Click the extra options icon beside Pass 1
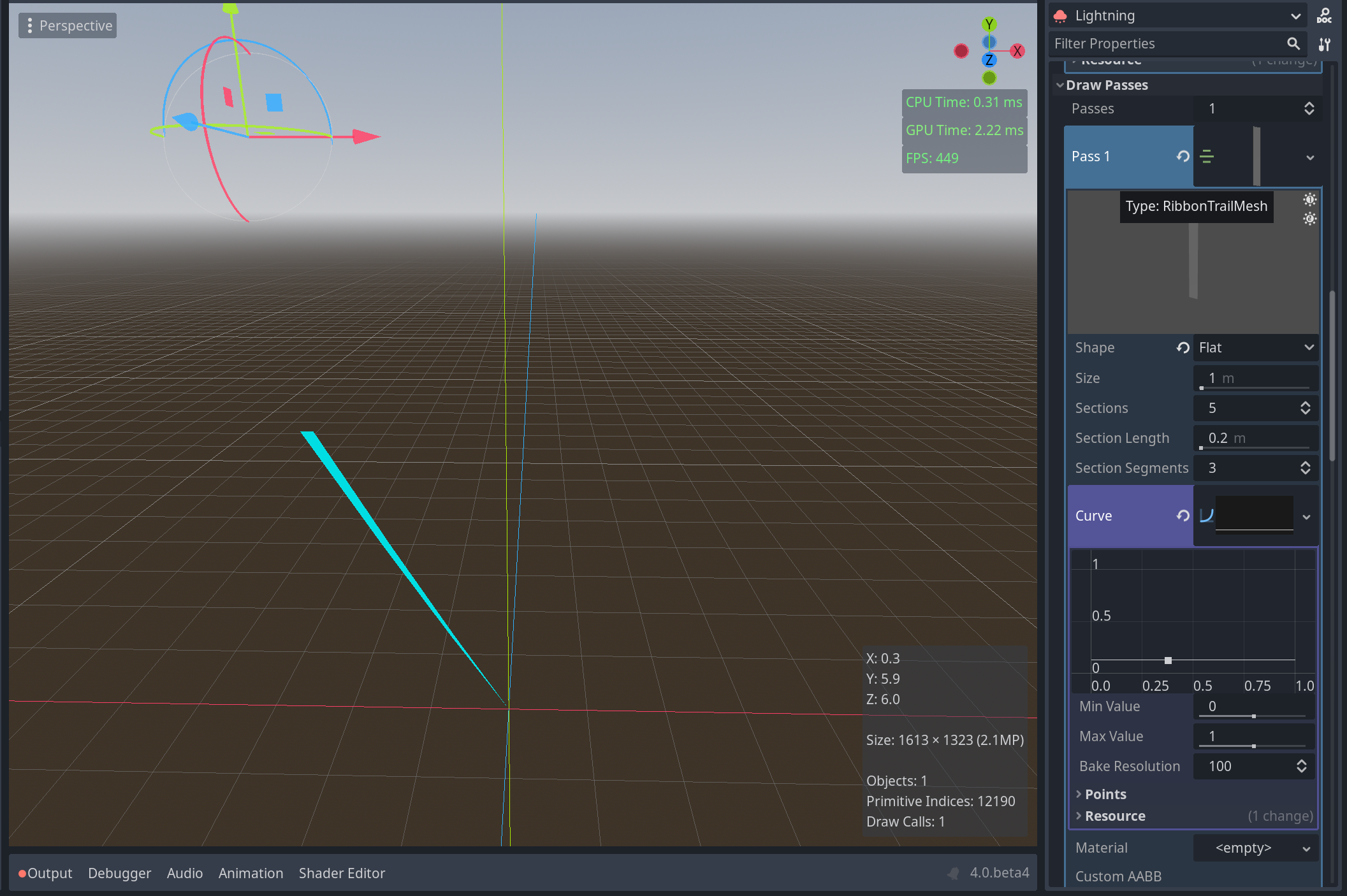Image resolution: width=1347 pixels, height=896 pixels. (1207, 157)
